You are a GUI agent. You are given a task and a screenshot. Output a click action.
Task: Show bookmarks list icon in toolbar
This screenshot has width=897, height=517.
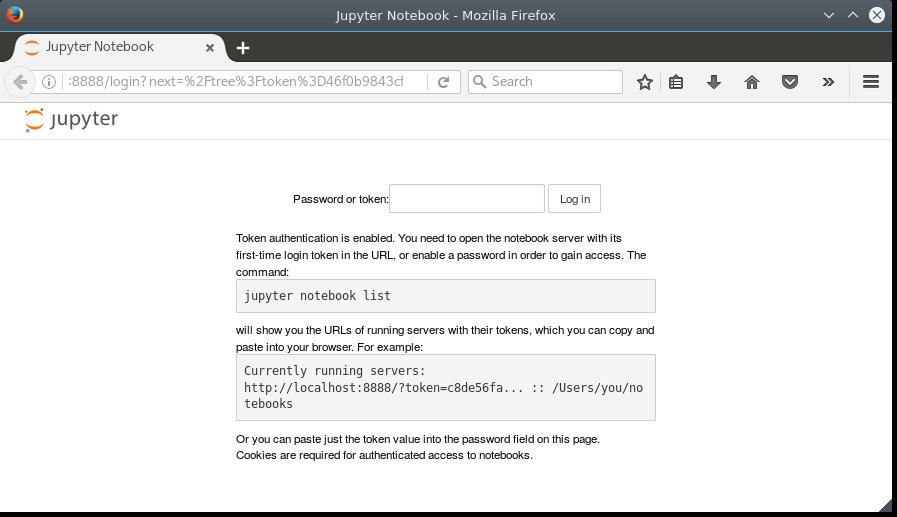(676, 82)
